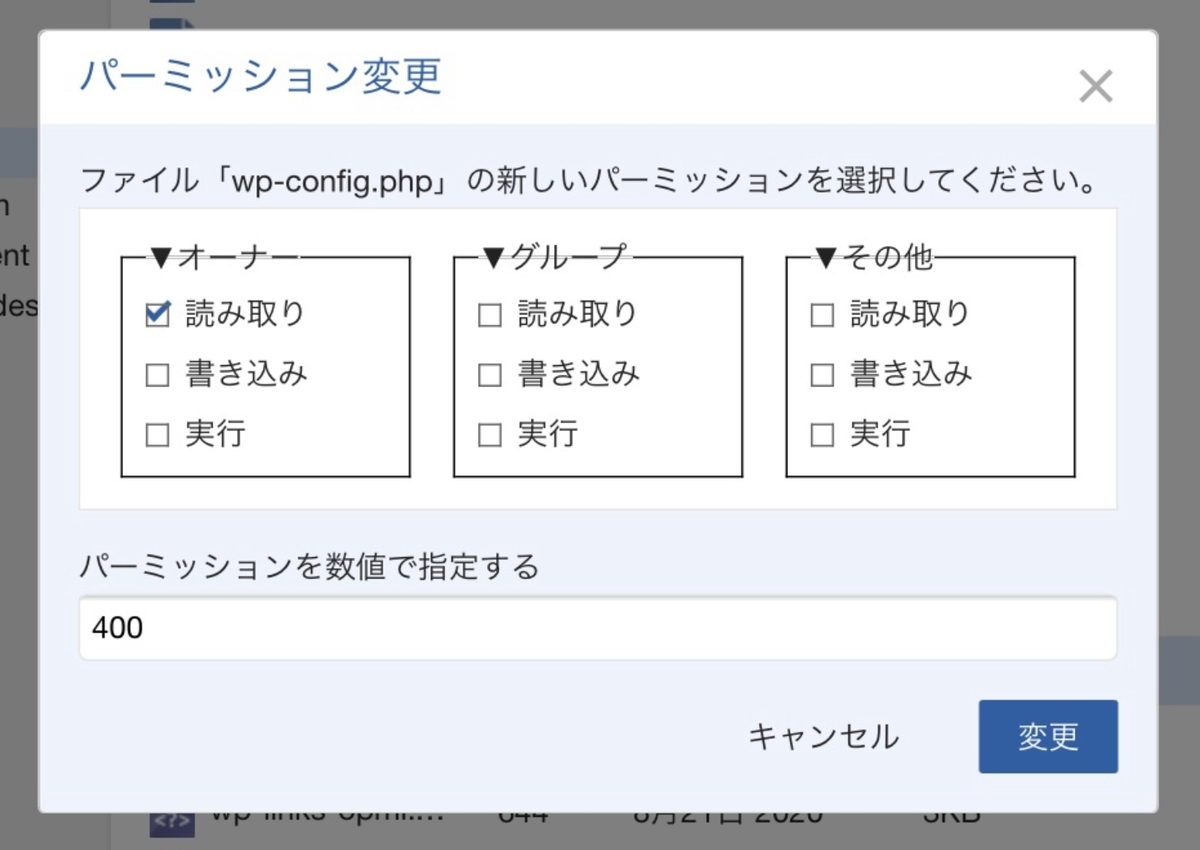Image resolution: width=1200 pixels, height=850 pixels.
Task: Click キャンセル to dismiss the dialog
Action: pos(822,737)
